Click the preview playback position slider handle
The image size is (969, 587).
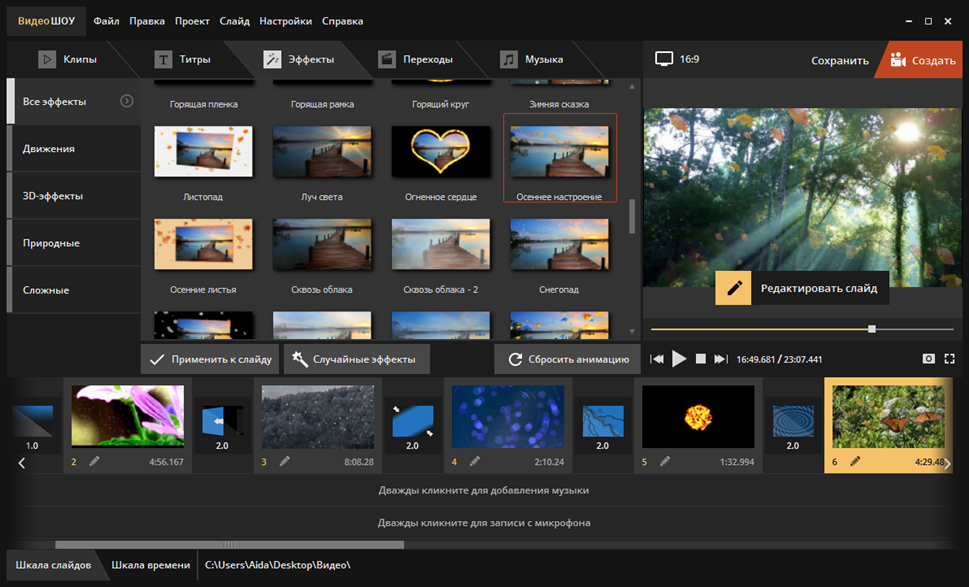point(872,328)
